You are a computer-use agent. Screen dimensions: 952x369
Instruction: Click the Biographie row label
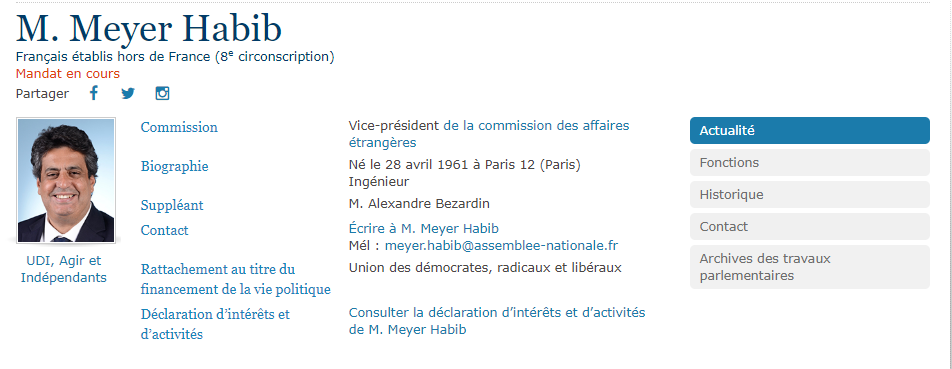pos(175,166)
